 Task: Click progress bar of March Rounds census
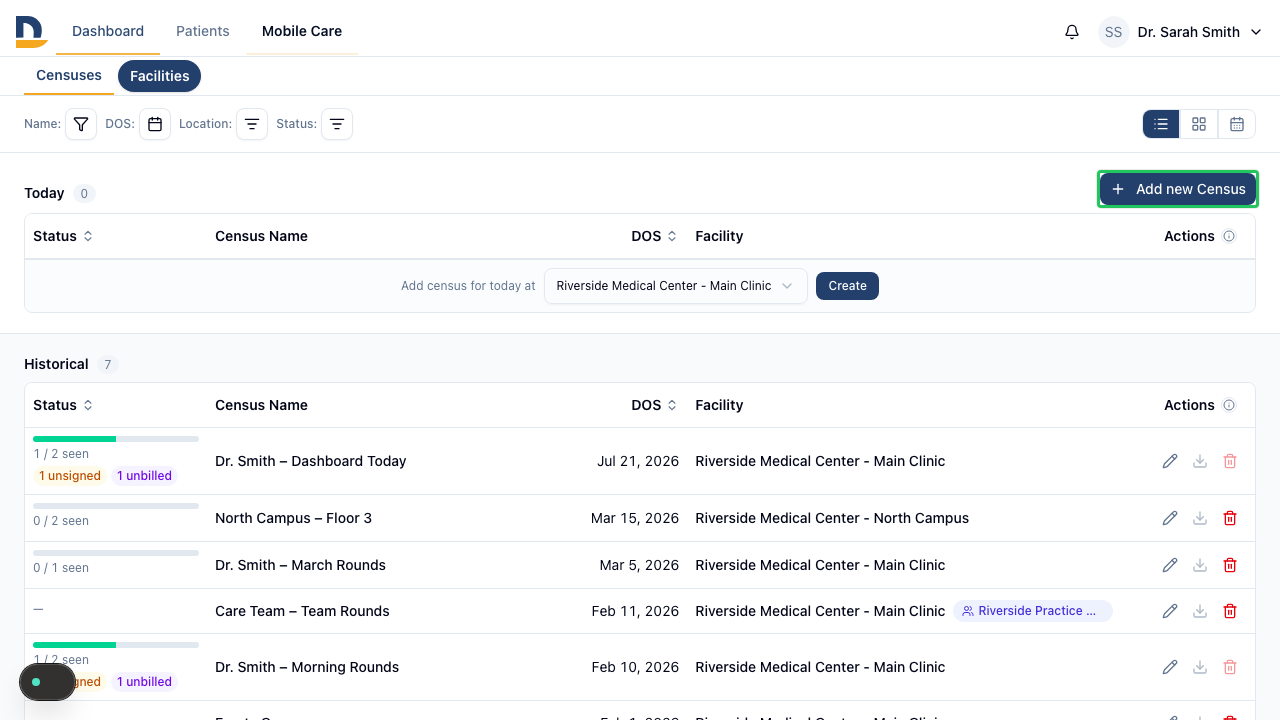(116, 553)
